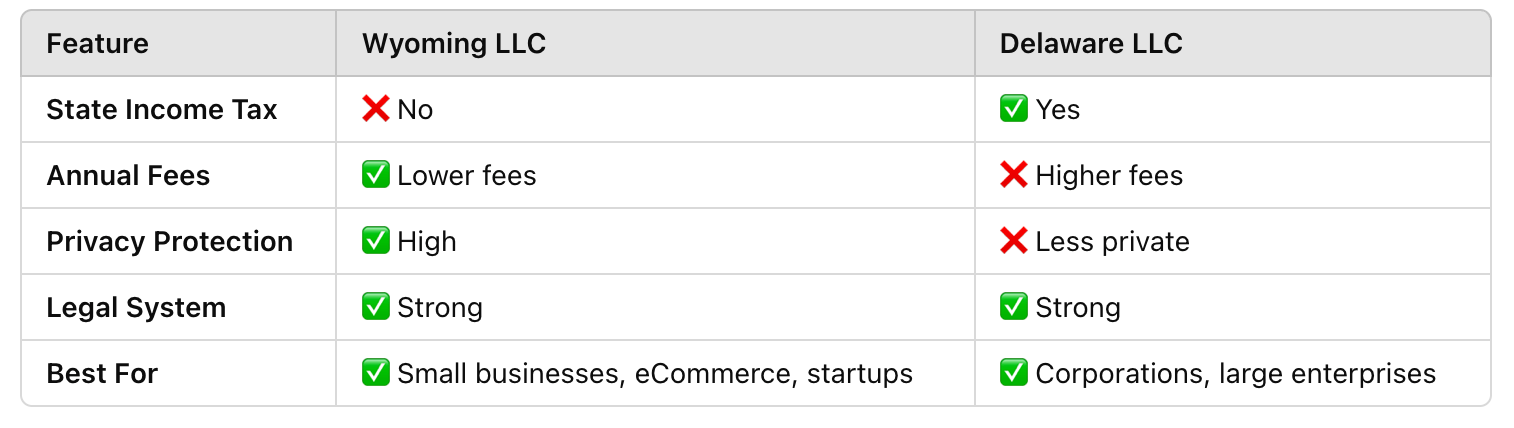Click the "Annual Fees" row label

pos(129,175)
